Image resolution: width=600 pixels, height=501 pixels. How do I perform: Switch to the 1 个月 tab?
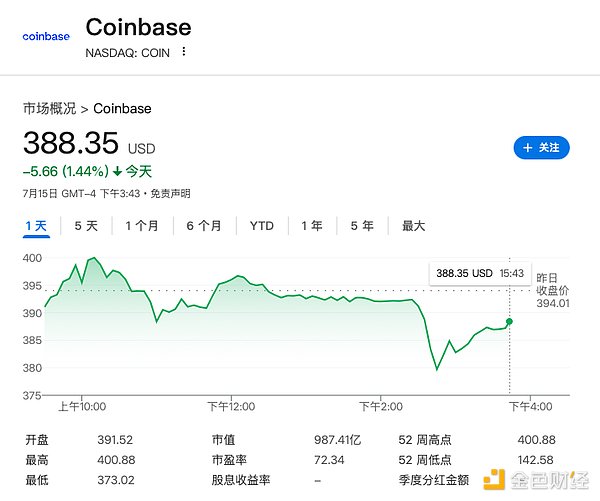pos(142,226)
